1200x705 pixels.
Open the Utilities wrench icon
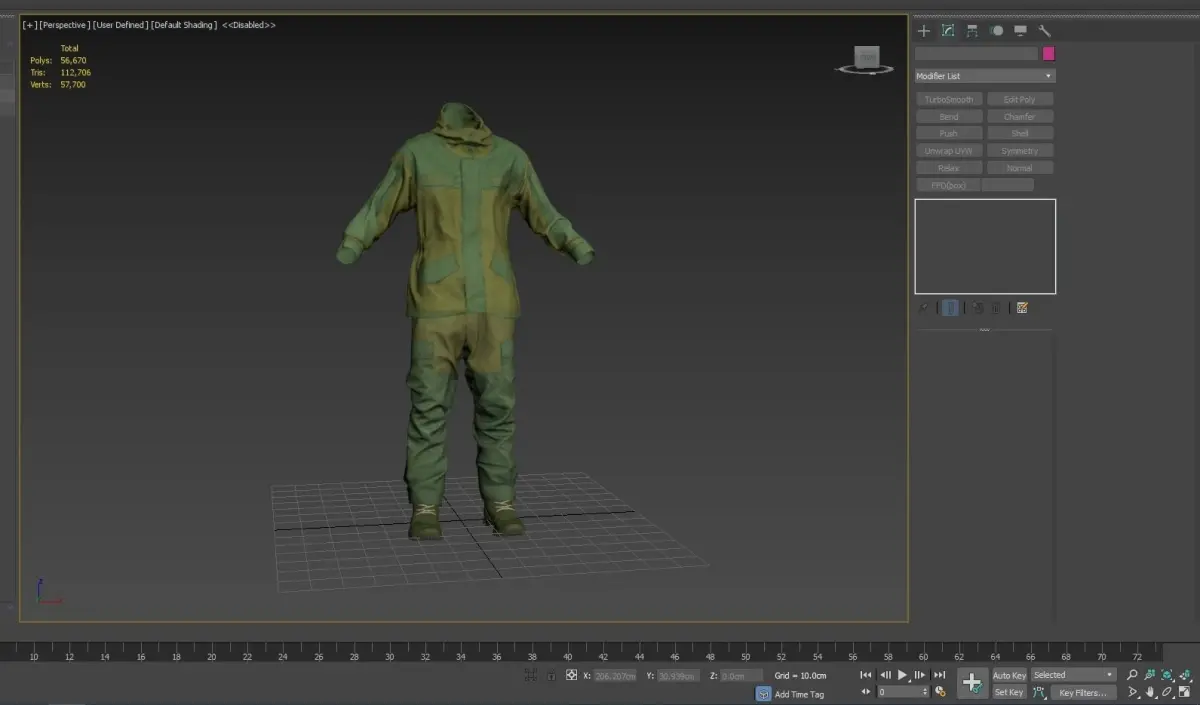[1044, 31]
